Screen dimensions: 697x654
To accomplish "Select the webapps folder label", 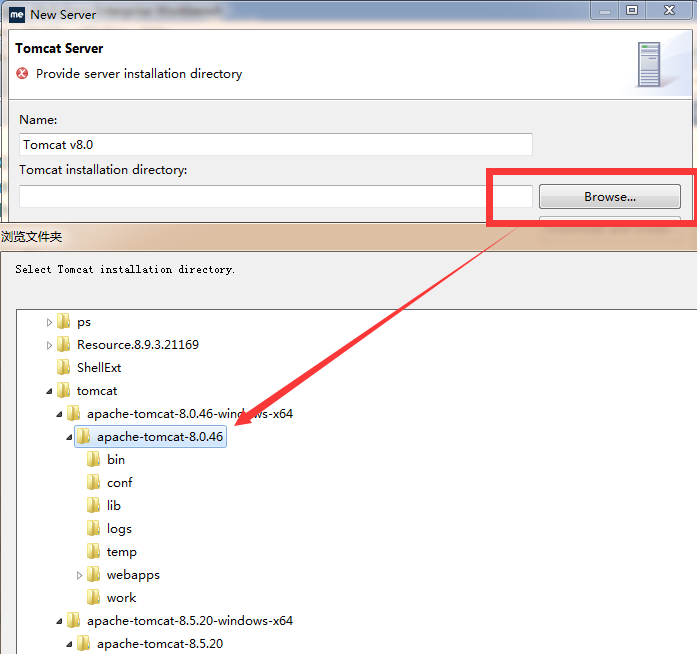I will click(133, 575).
